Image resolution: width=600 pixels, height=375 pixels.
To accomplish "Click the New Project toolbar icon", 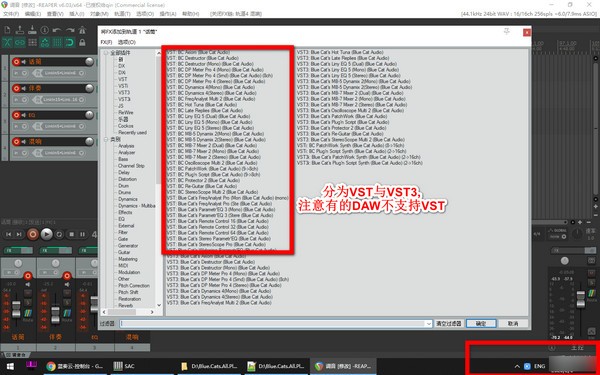I will click(7, 30).
